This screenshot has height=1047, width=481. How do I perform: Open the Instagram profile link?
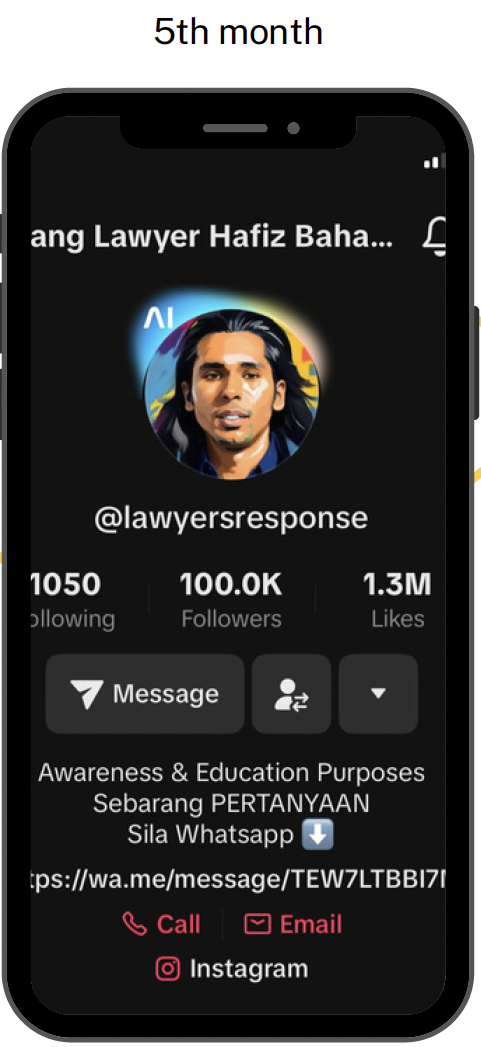(x=232, y=968)
